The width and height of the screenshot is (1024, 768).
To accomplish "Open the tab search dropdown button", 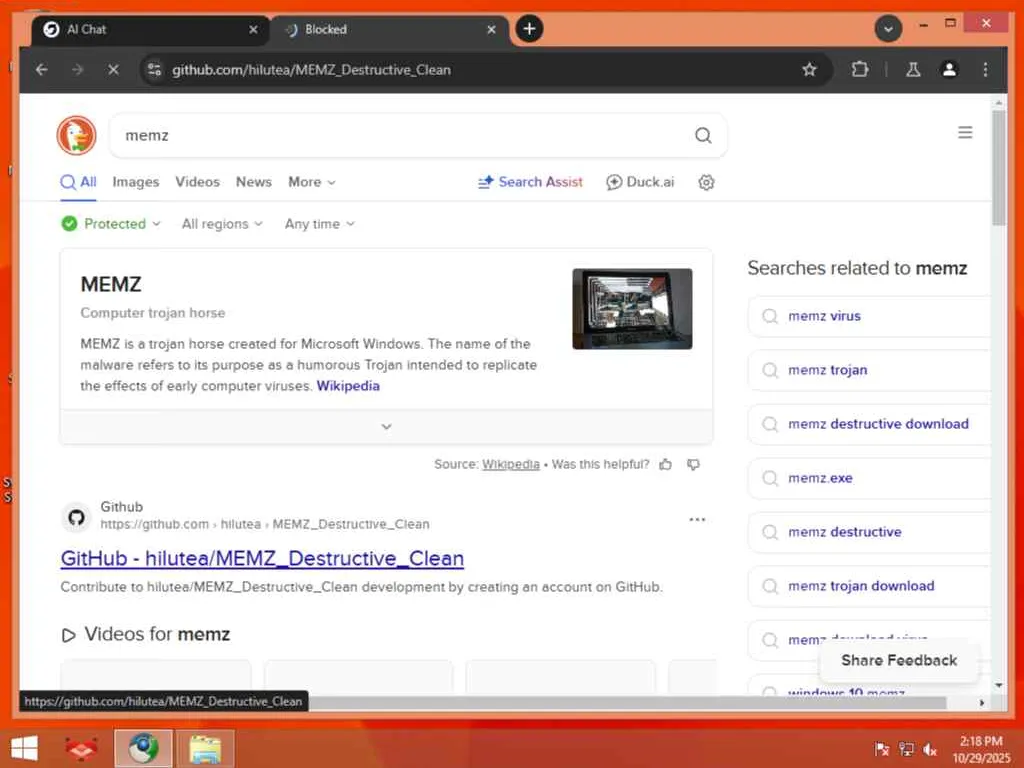I will tap(888, 29).
